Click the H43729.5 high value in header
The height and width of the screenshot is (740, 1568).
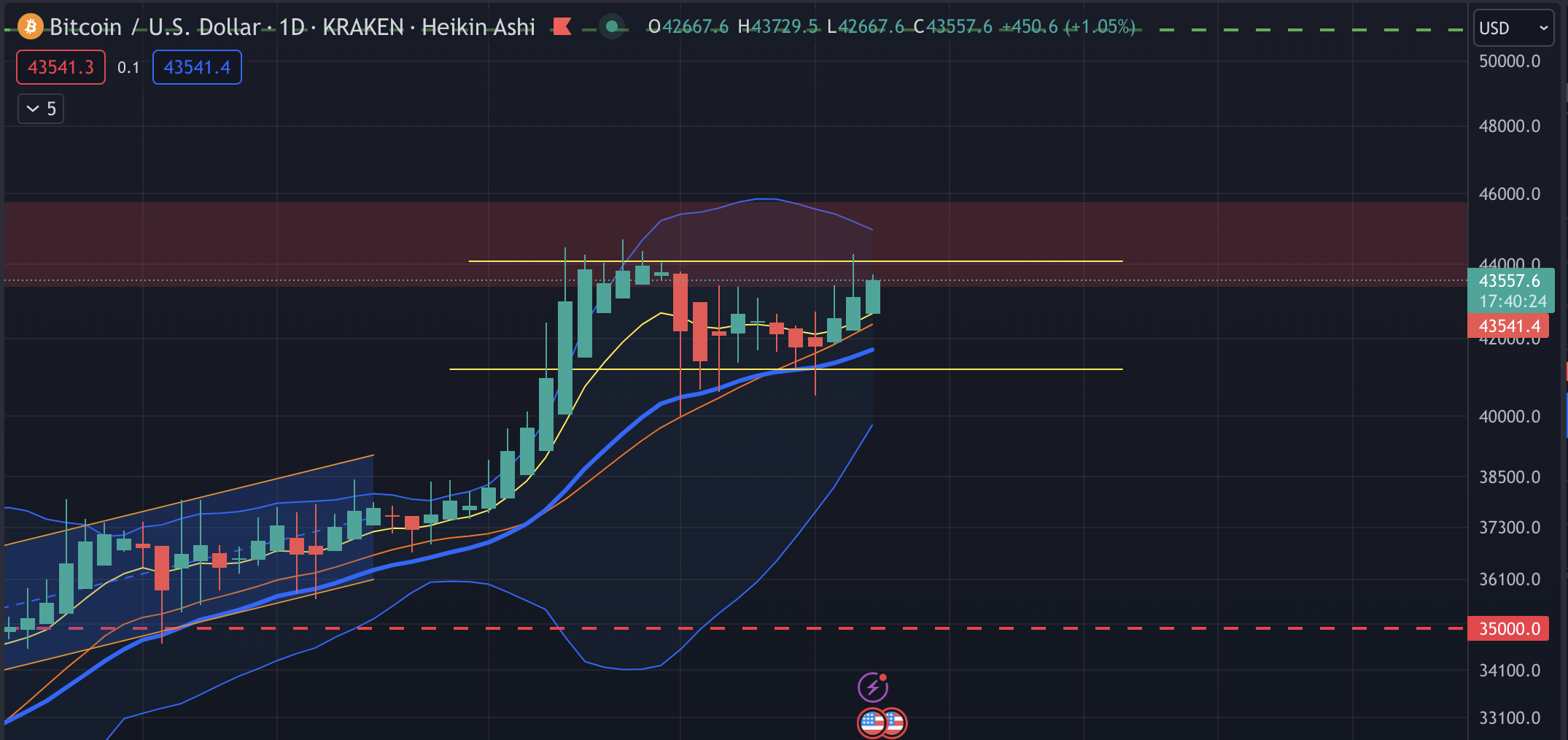coord(778,27)
